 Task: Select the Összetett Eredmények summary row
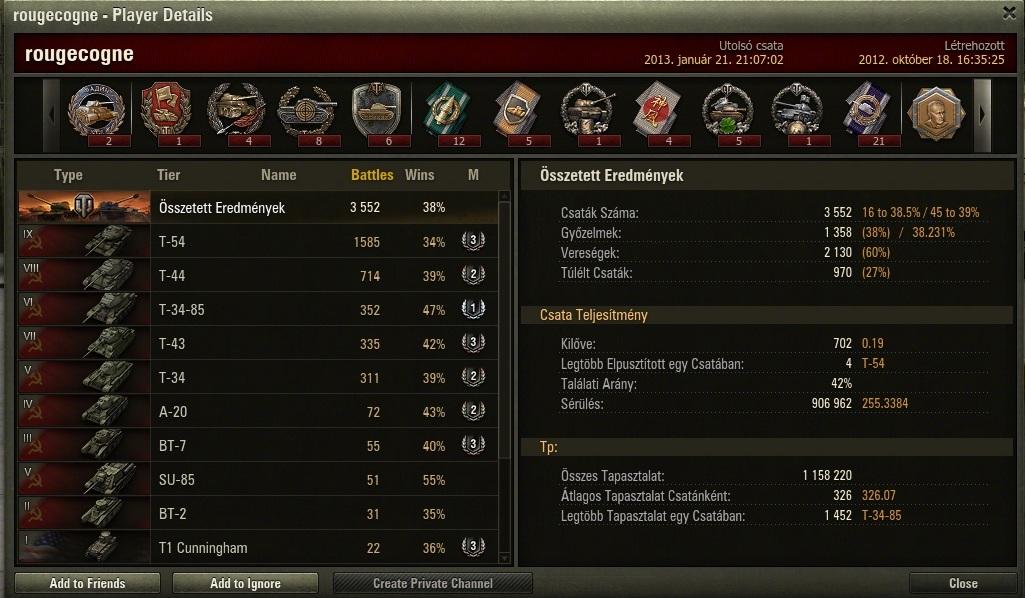258,207
